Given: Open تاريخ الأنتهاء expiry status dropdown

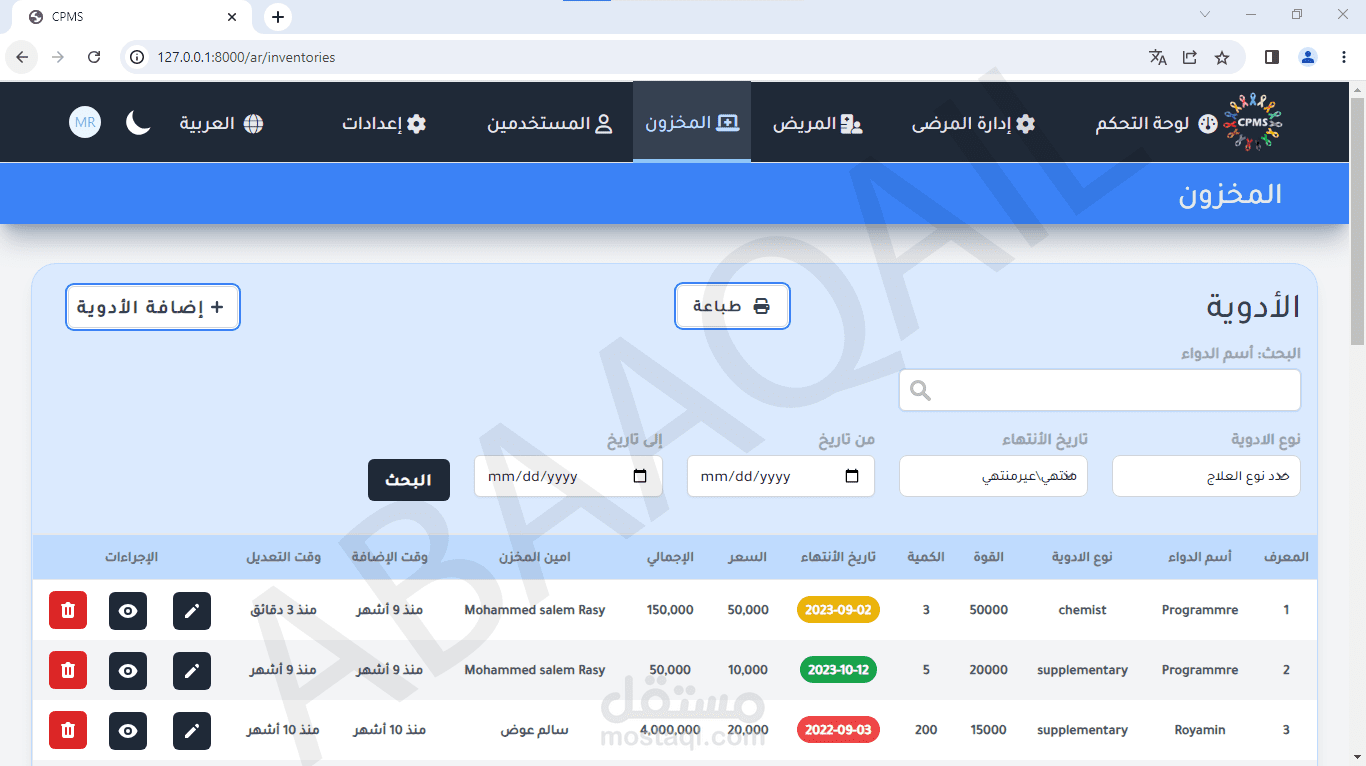Looking at the screenshot, I should pyautogui.click(x=993, y=476).
